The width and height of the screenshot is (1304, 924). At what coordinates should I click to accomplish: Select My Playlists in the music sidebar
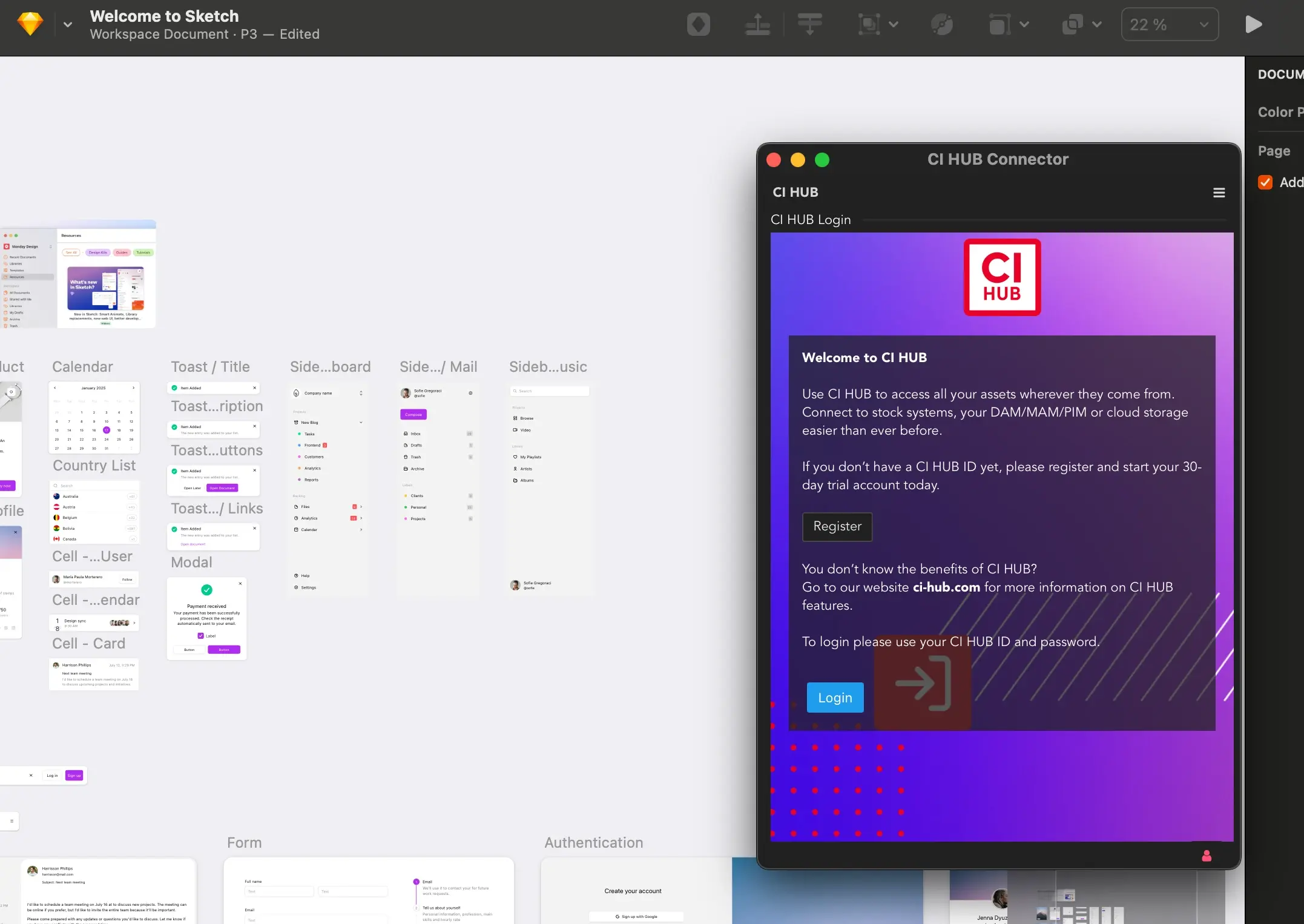point(527,457)
